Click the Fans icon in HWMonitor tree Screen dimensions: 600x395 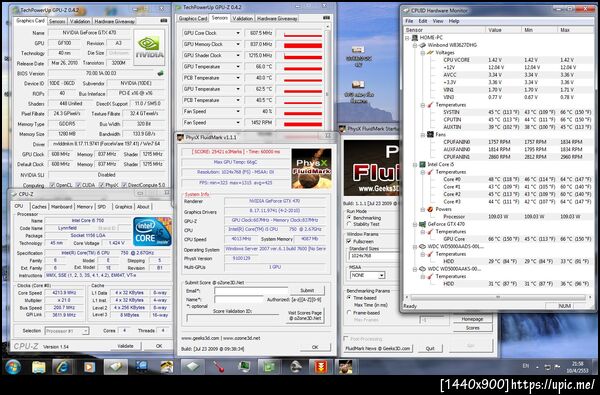coord(430,134)
